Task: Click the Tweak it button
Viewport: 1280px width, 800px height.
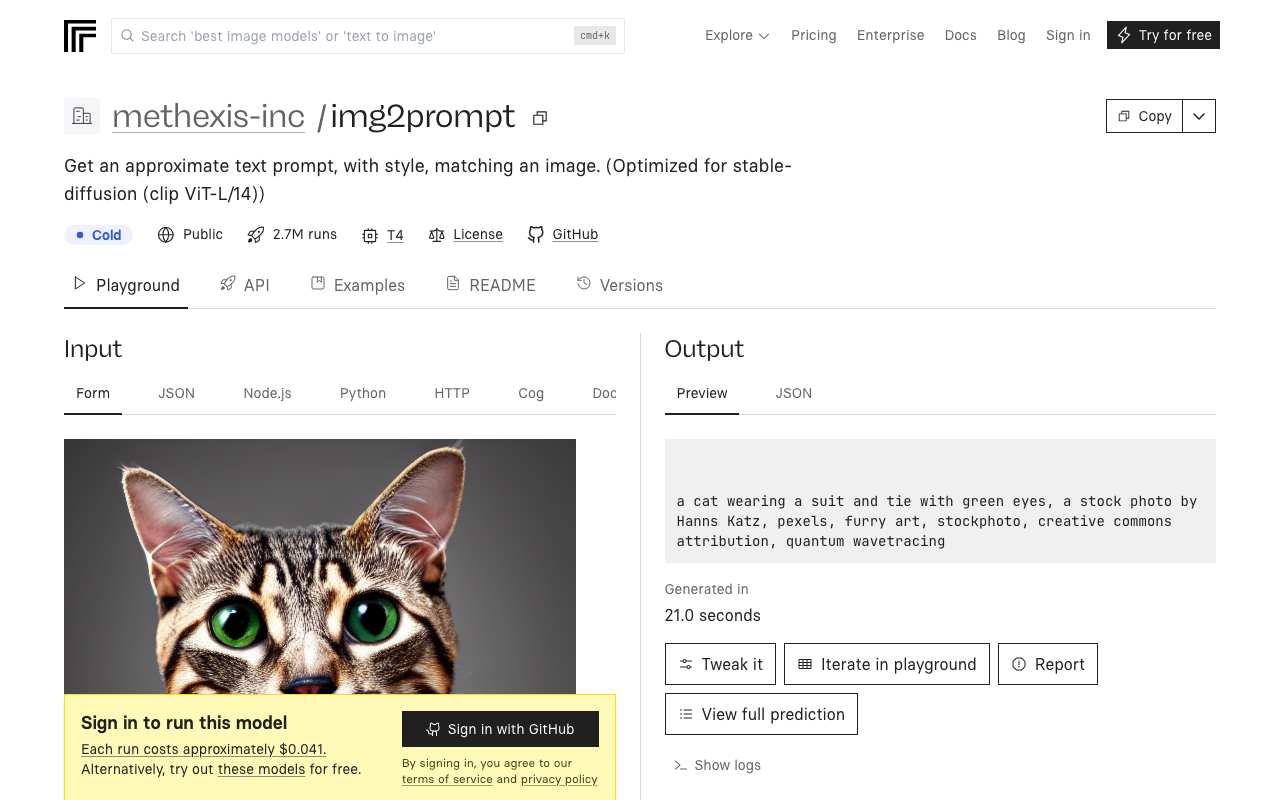Action: pyautogui.click(x=720, y=664)
